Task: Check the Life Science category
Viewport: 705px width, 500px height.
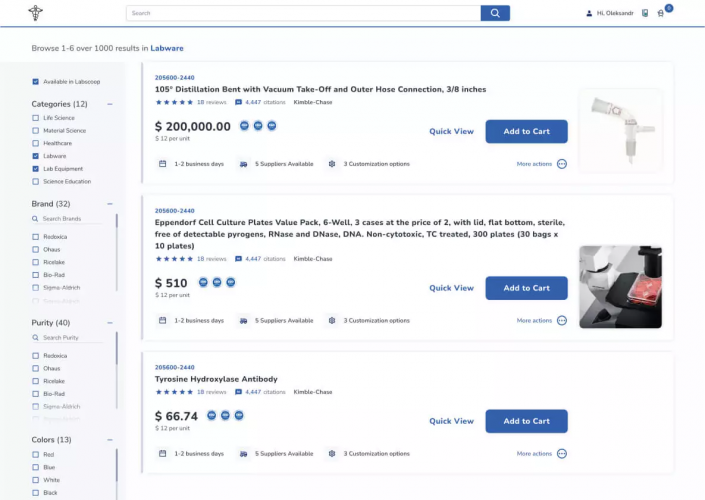Action: pyautogui.click(x=36, y=118)
